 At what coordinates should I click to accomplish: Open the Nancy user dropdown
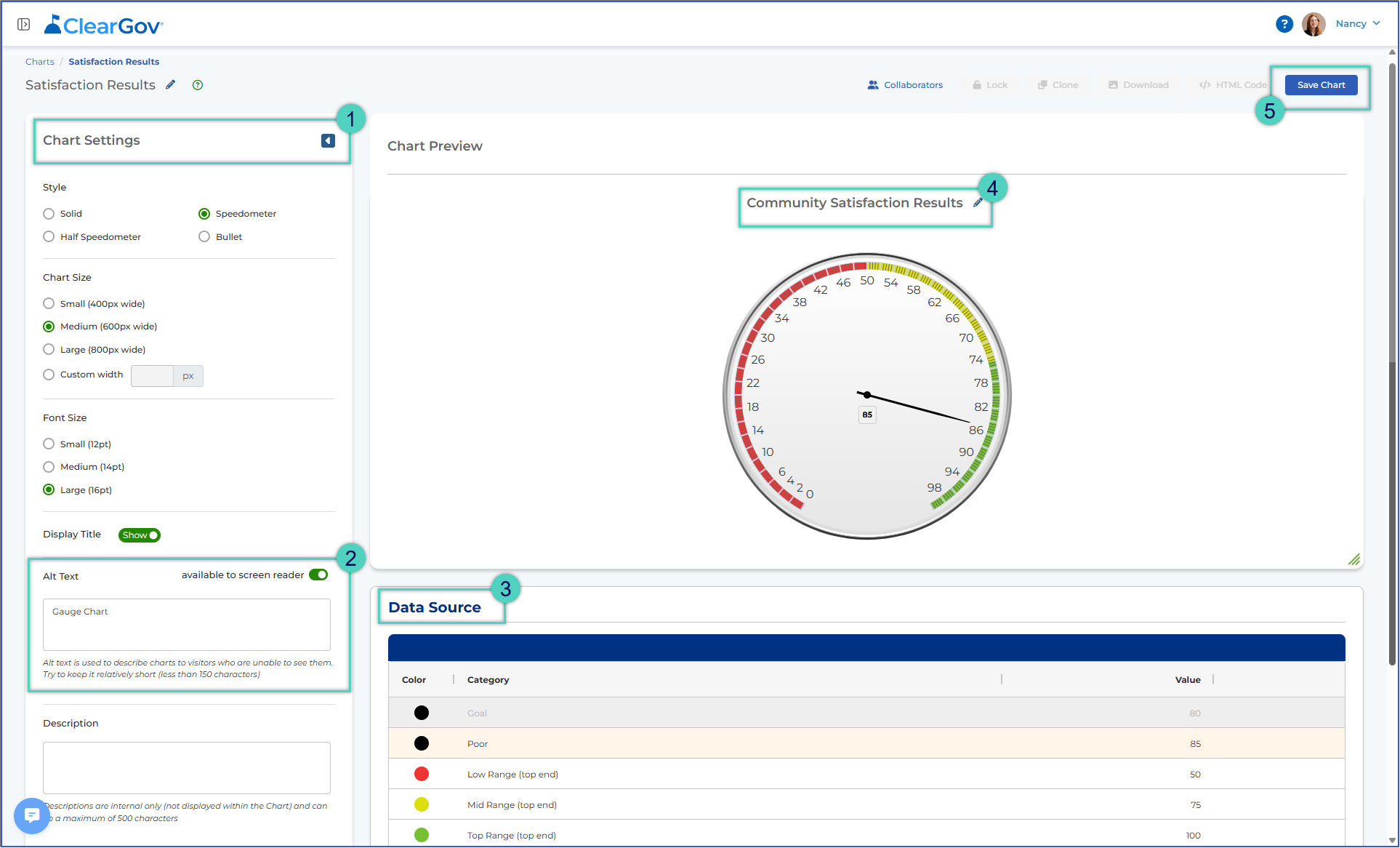tap(1357, 24)
